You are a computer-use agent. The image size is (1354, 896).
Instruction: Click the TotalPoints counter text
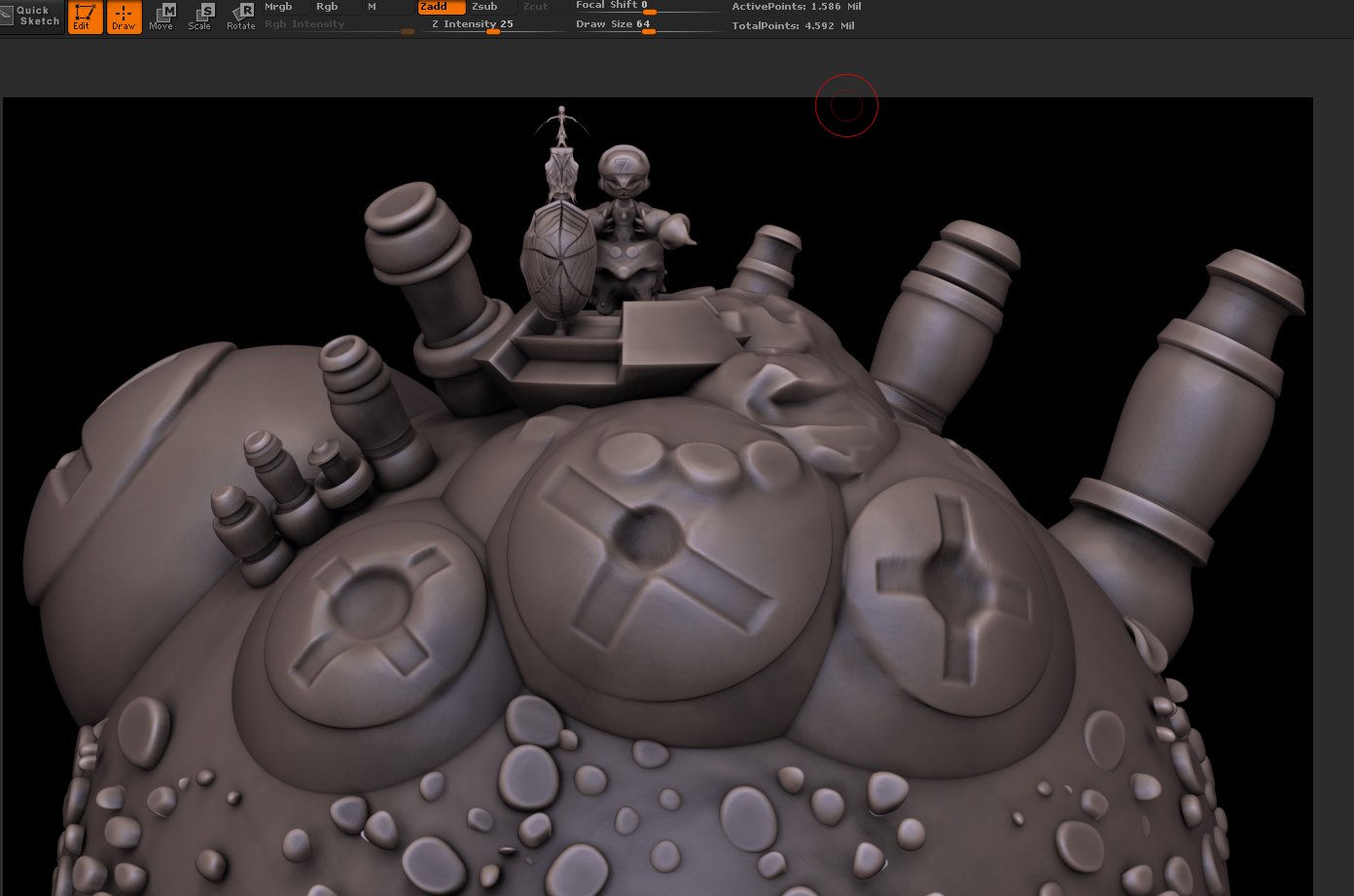click(x=794, y=25)
